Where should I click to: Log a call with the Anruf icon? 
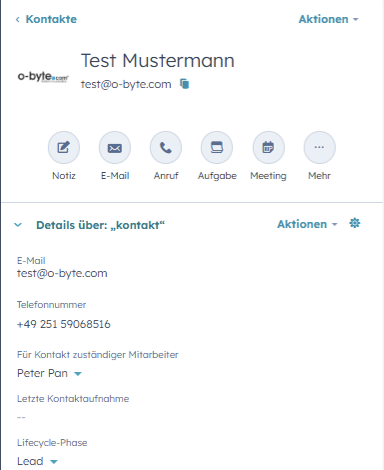[x=166, y=147]
